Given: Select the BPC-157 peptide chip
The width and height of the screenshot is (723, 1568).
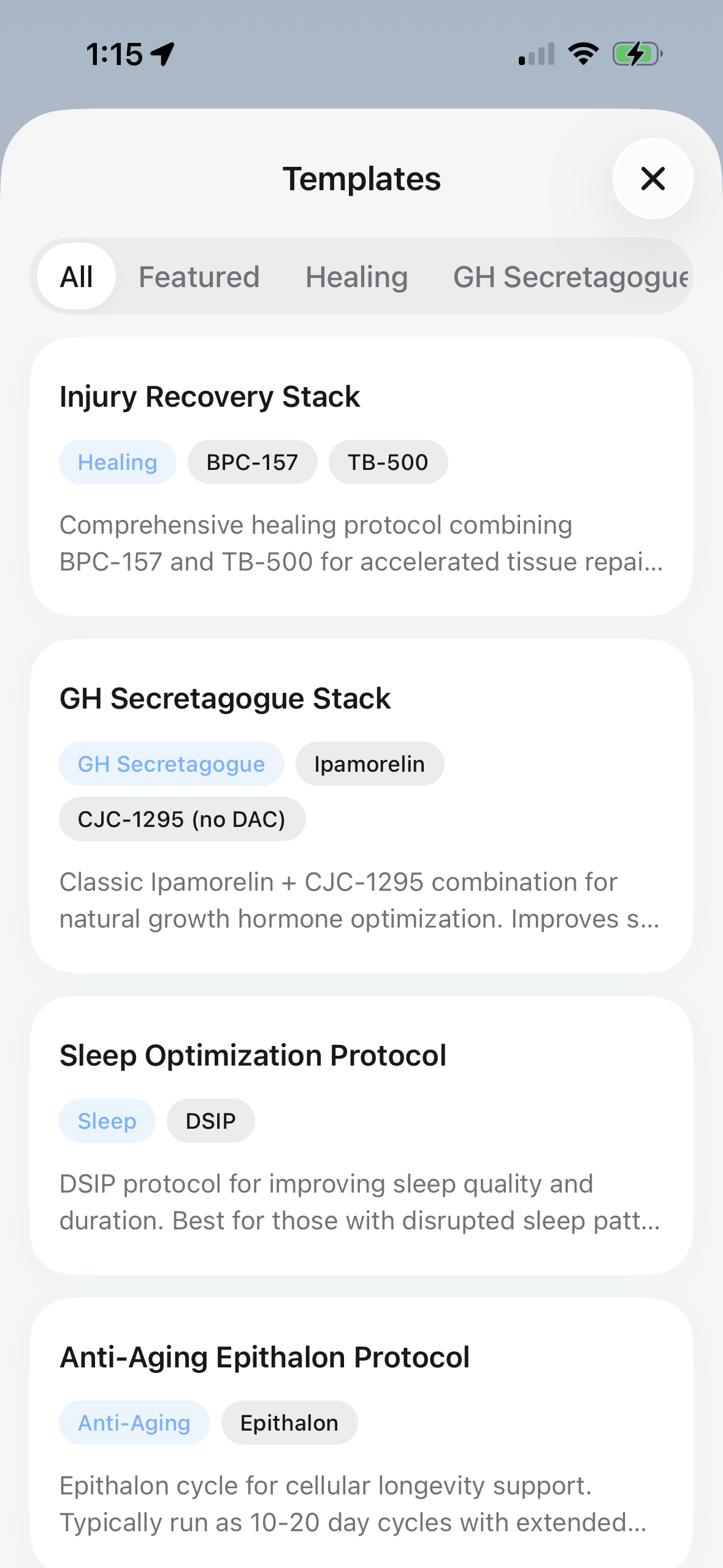Looking at the screenshot, I should tap(252, 462).
